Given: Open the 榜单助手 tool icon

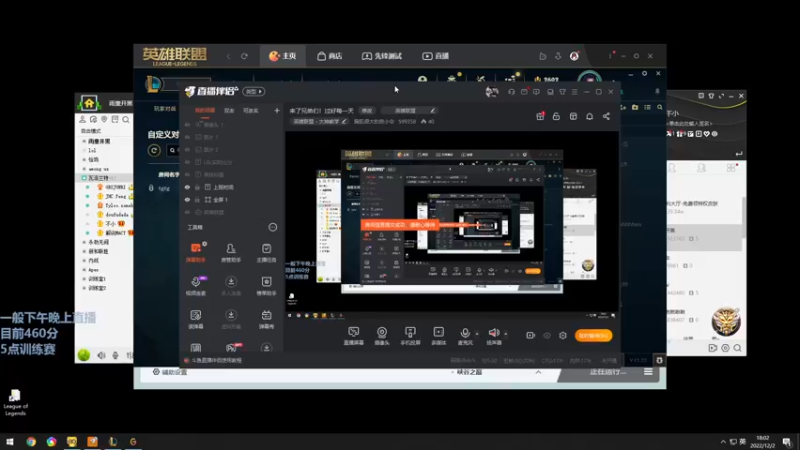Looking at the screenshot, I should pyautogui.click(x=266, y=286).
